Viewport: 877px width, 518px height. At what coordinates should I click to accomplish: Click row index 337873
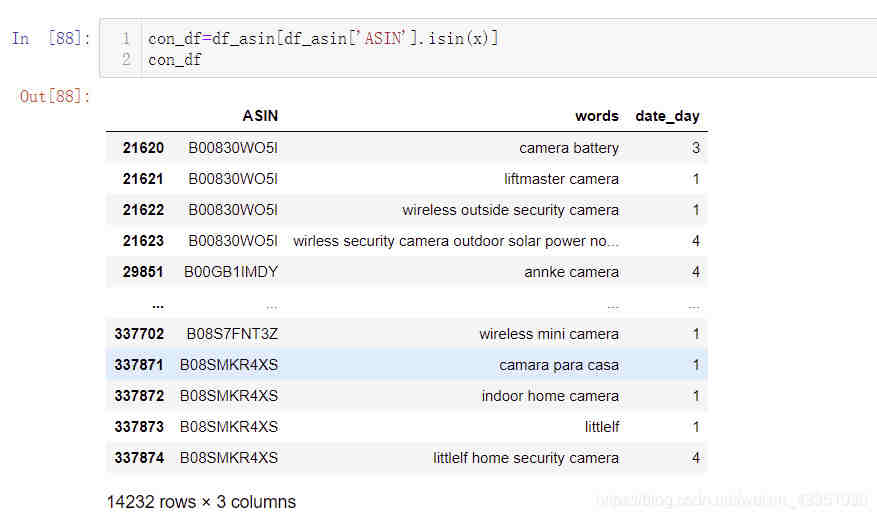(x=139, y=427)
